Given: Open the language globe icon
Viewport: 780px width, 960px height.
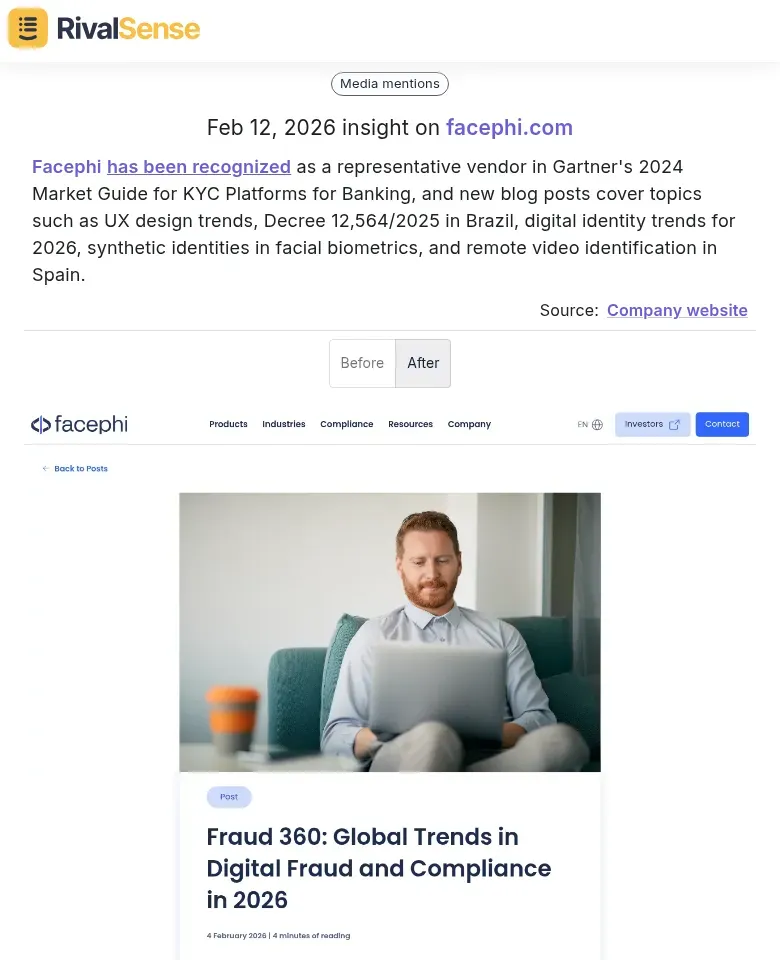Looking at the screenshot, I should pyautogui.click(x=597, y=424).
